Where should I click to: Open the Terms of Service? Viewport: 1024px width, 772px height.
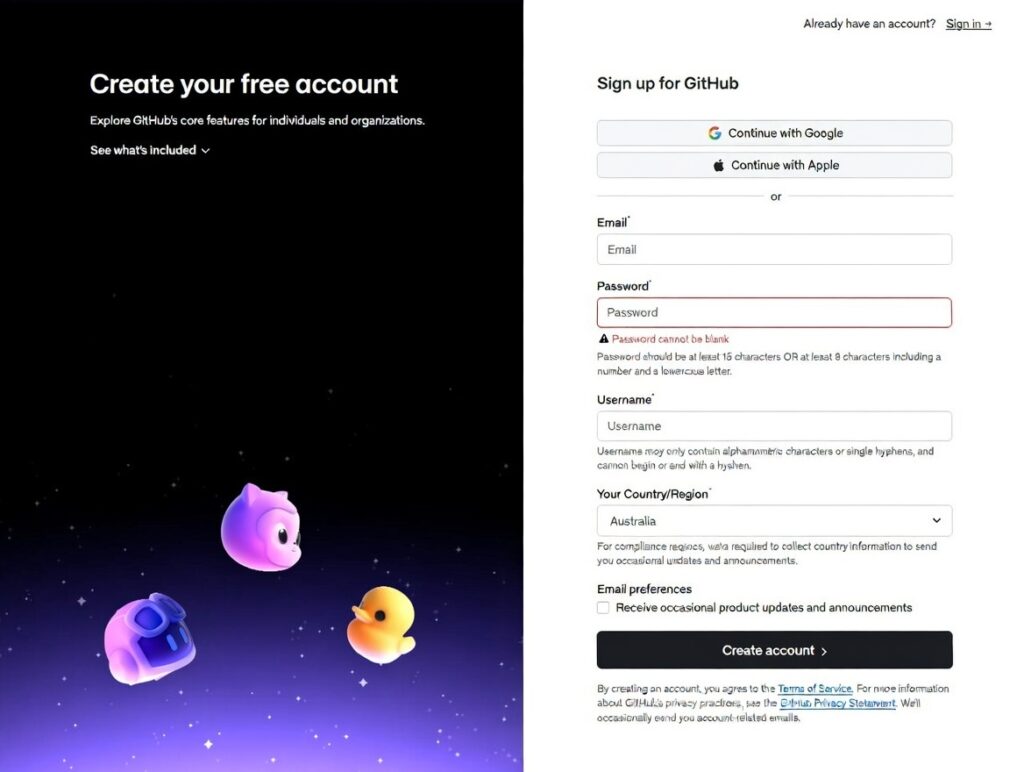pyautogui.click(x=815, y=688)
